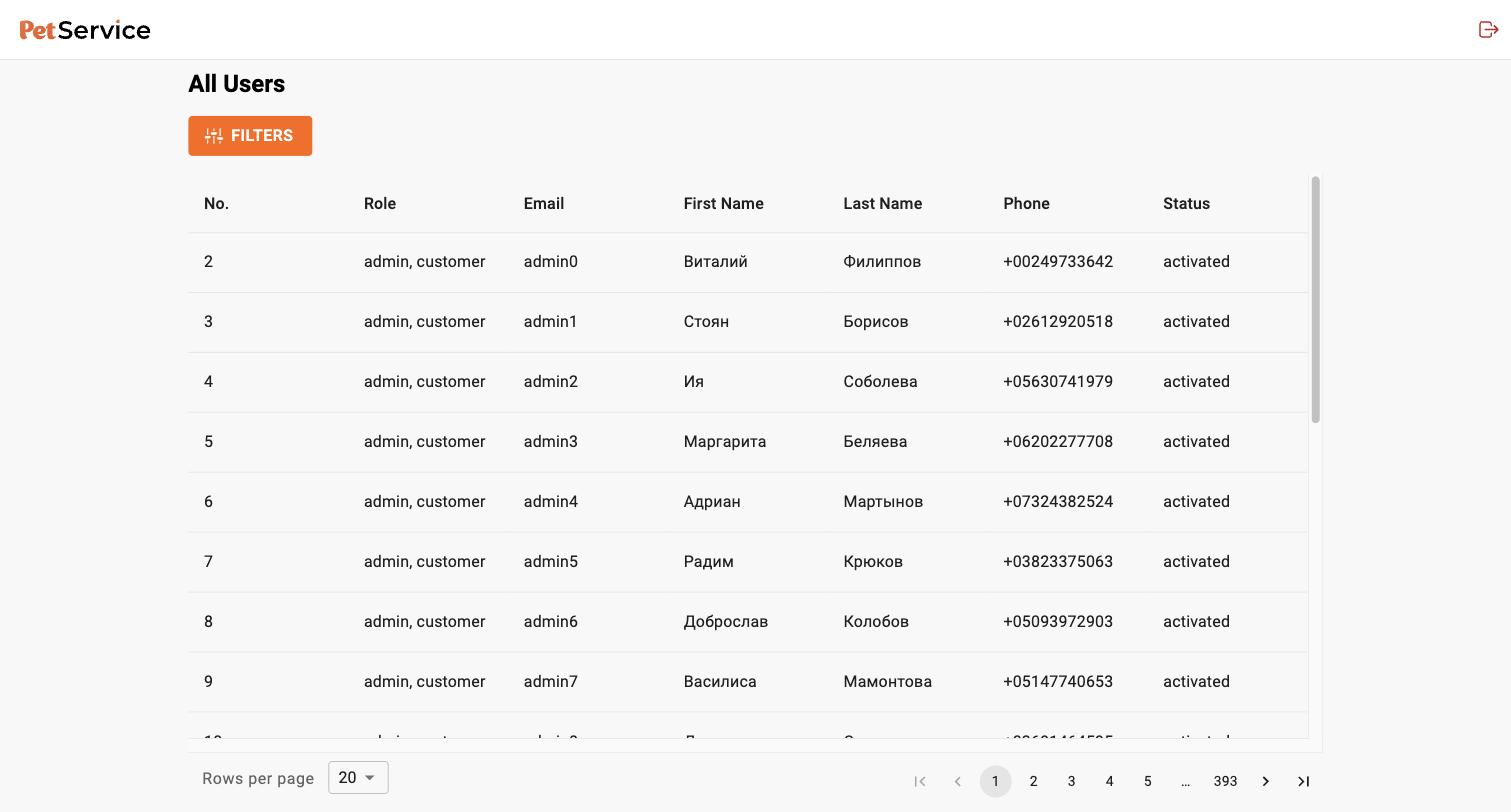Click phone number +06202277708
Image resolution: width=1511 pixels, height=812 pixels.
[x=1058, y=441]
